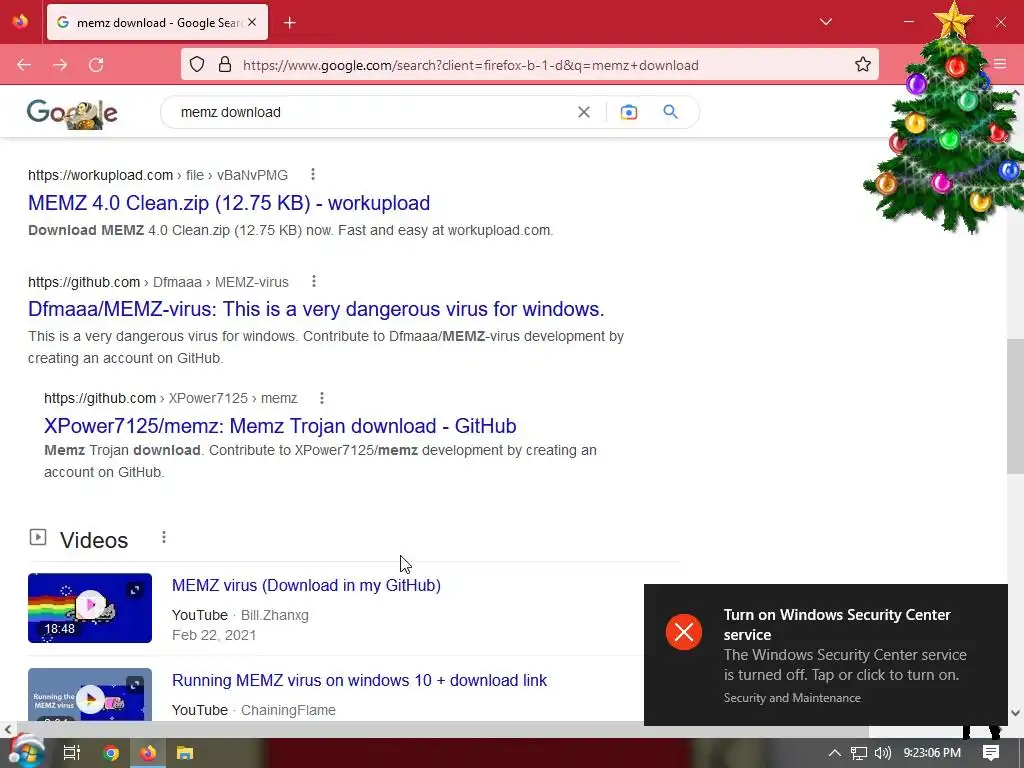The image size is (1024, 768).
Task: Click the ChainingFlame channel name
Action: tap(288, 710)
